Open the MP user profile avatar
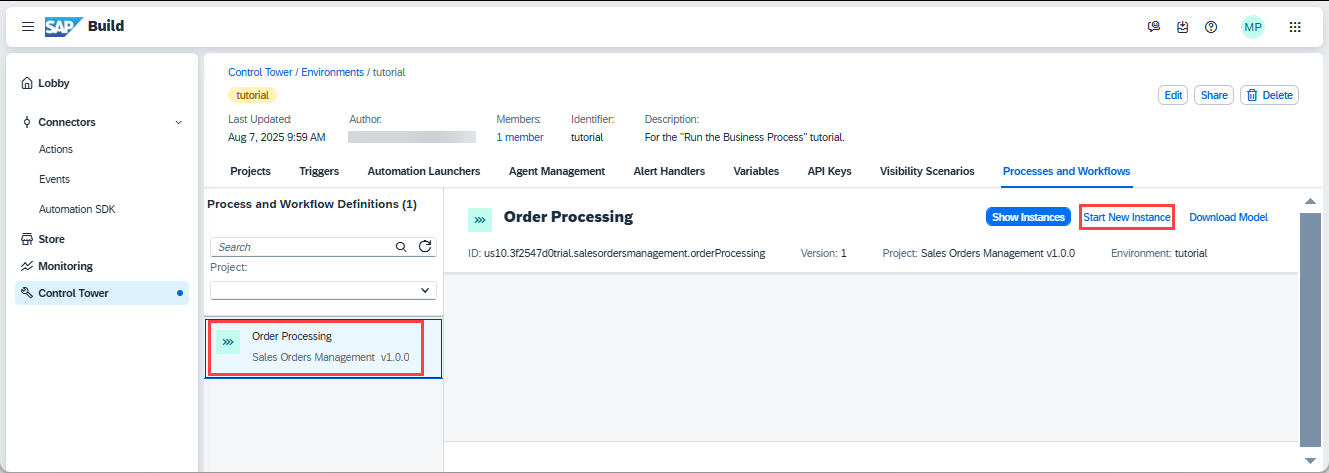This screenshot has height=473, width=1329. (x=1253, y=27)
